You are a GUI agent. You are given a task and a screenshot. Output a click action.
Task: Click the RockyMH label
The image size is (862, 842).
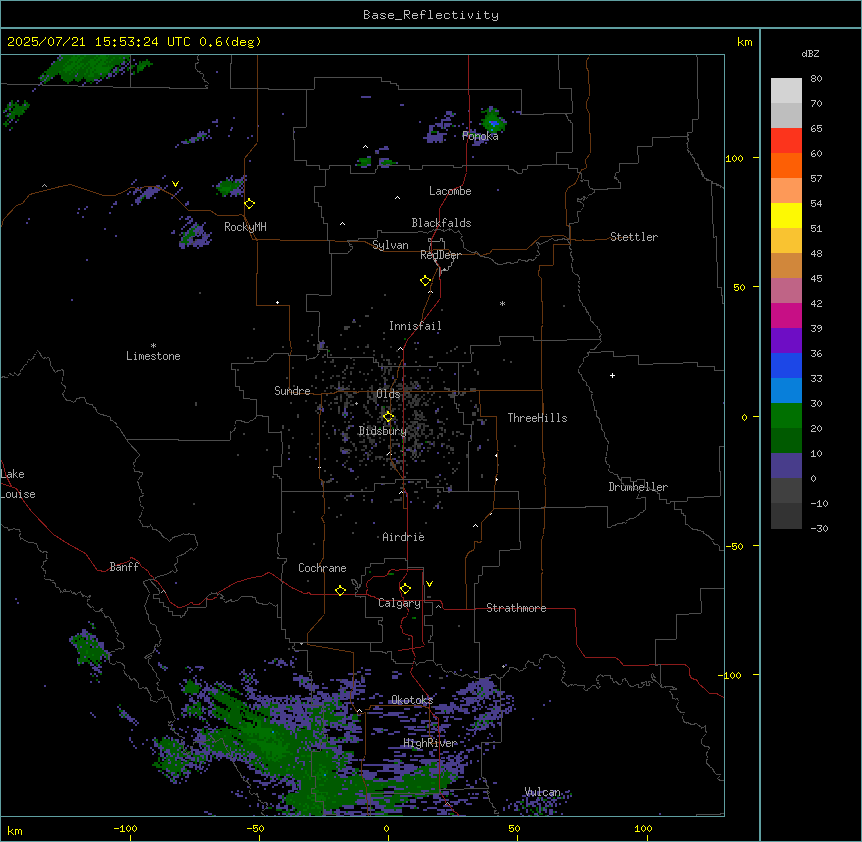pos(245,227)
